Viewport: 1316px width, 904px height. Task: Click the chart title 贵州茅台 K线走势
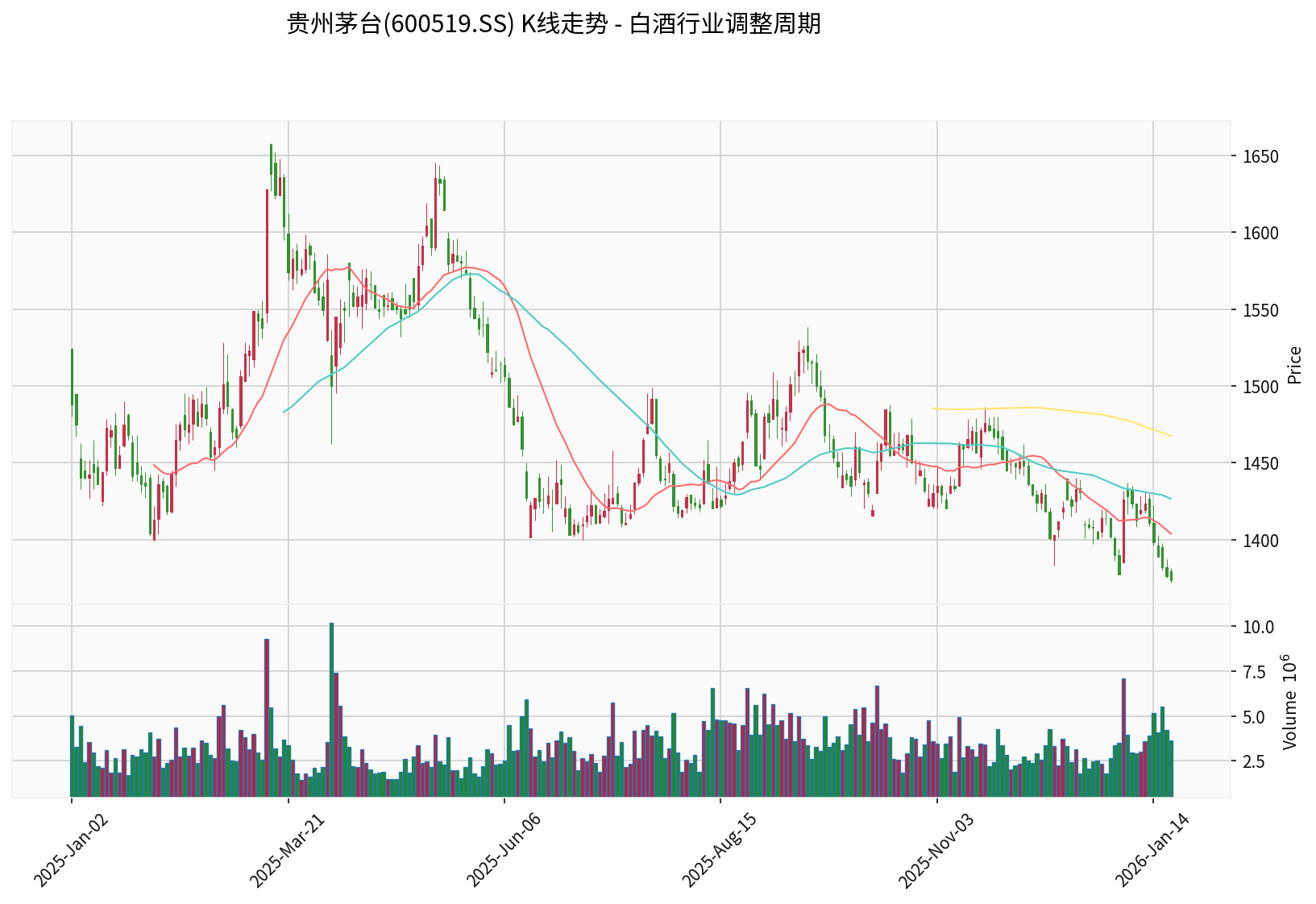point(554,24)
